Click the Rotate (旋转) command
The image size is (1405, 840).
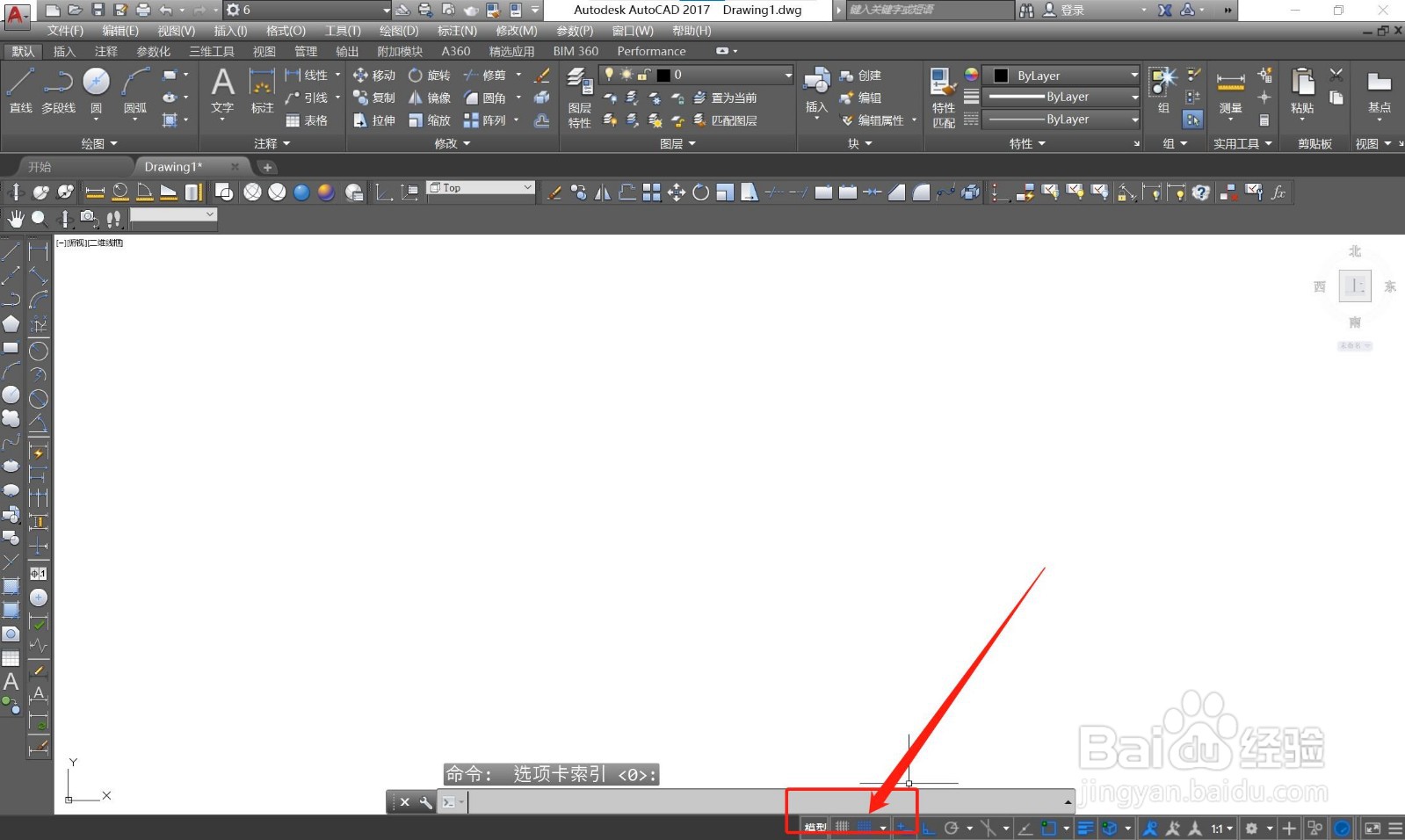click(430, 76)
